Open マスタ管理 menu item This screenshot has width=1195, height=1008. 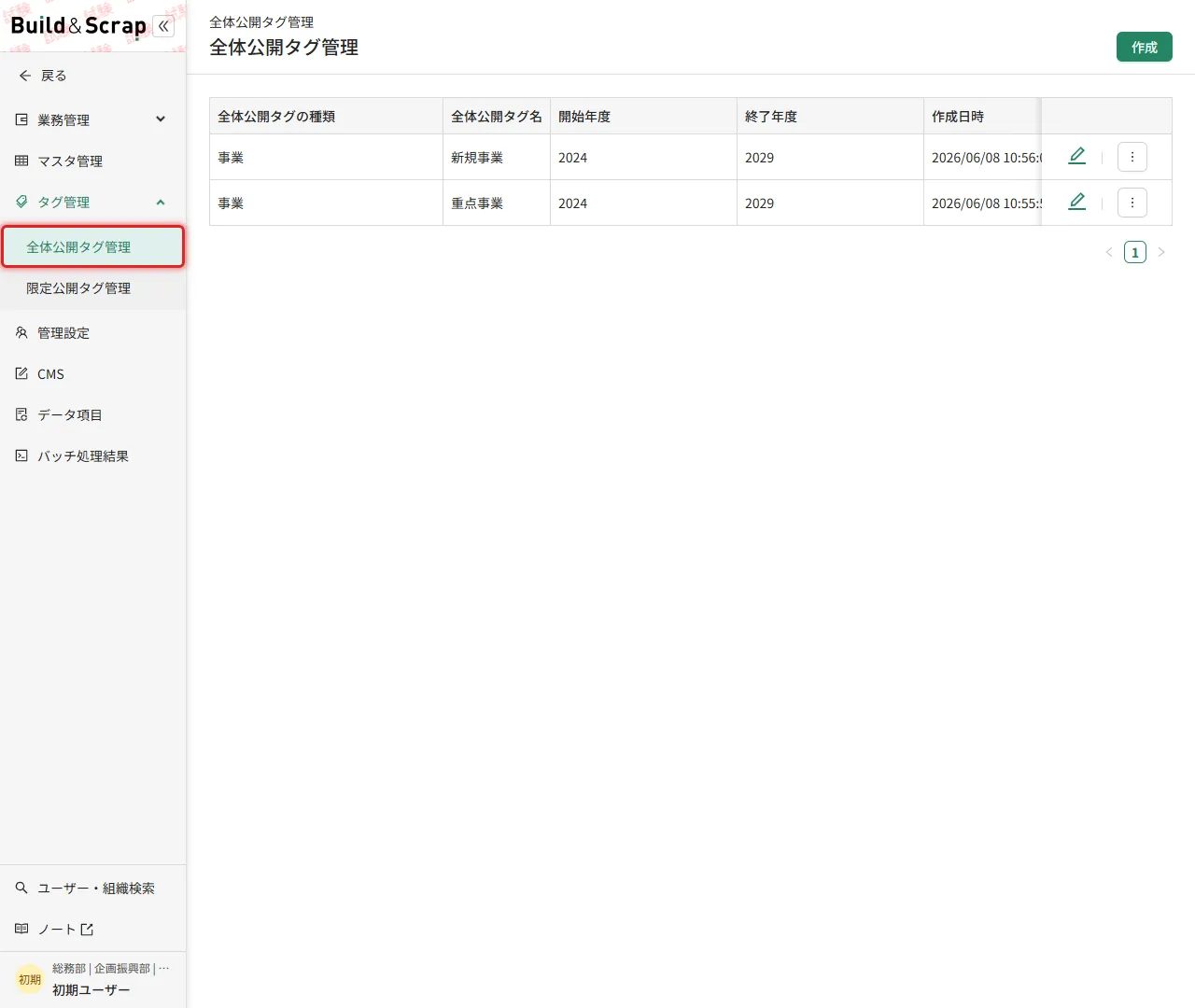point(92,161)
